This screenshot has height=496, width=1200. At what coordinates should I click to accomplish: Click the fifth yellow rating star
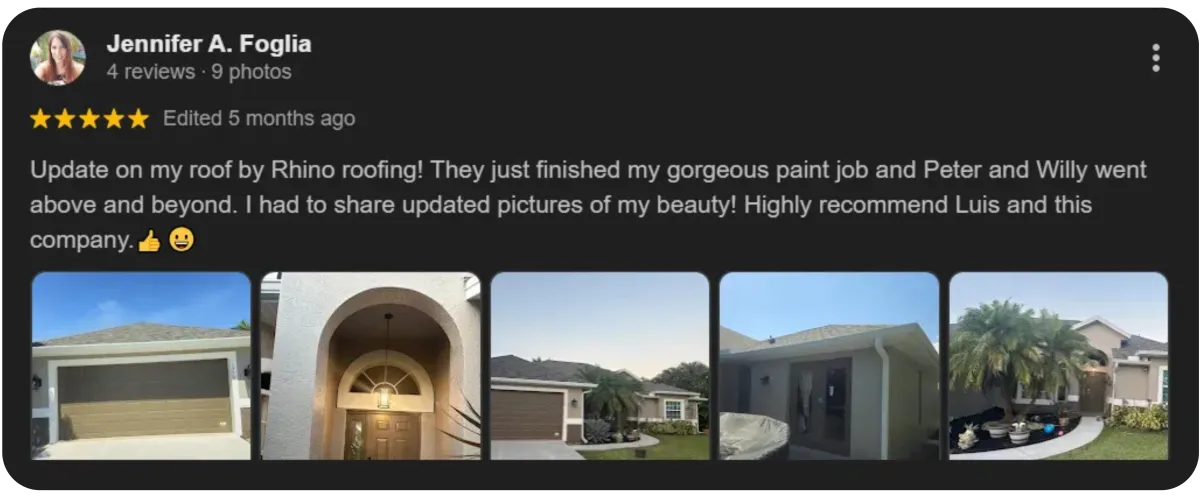(x=138, y=119)
